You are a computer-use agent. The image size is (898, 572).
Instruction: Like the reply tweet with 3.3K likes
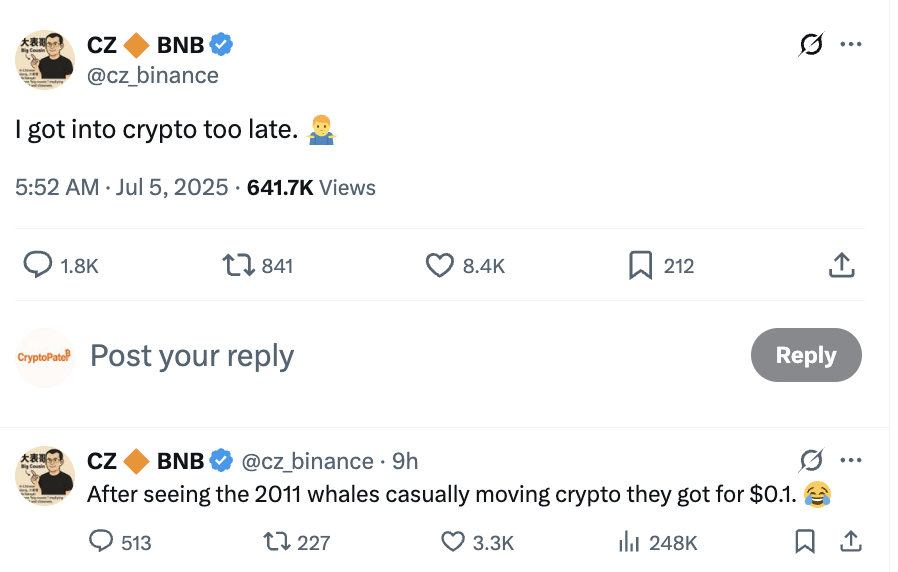click(x=452, y=541)
